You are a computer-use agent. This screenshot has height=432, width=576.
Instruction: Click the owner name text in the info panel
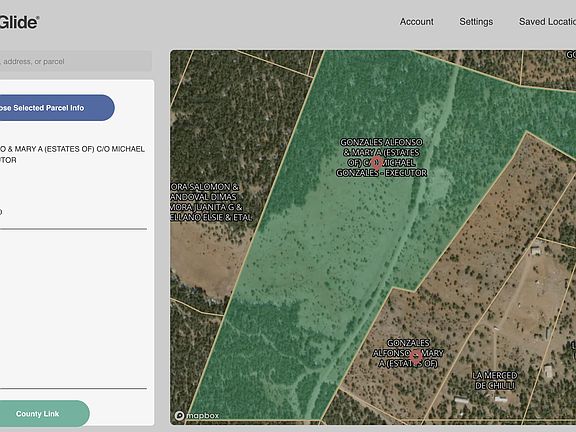(x=72, y=154)
